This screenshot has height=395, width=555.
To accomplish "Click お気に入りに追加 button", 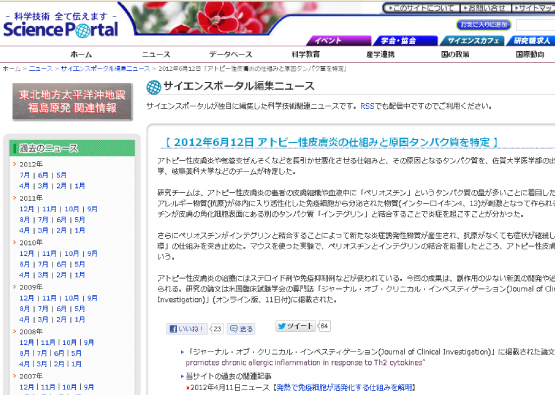I will [484, 24].
